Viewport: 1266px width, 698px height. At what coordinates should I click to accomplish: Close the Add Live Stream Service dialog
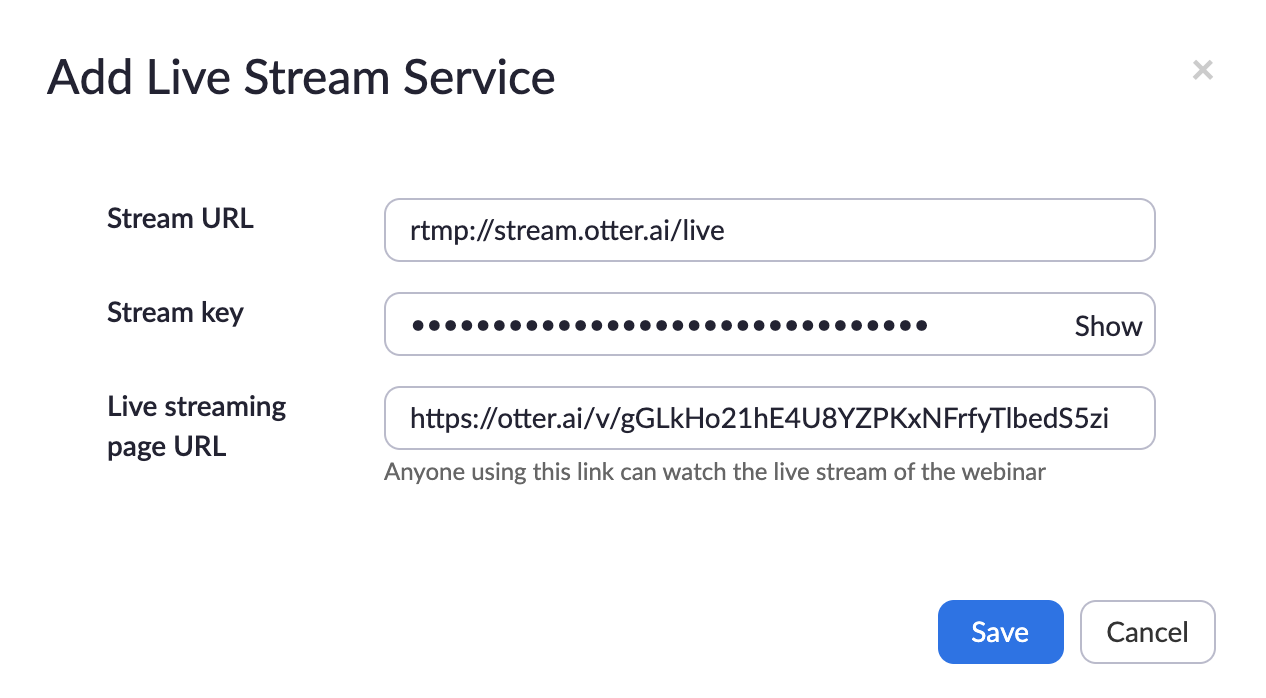pyautogui.click(x=1202, y=70)
